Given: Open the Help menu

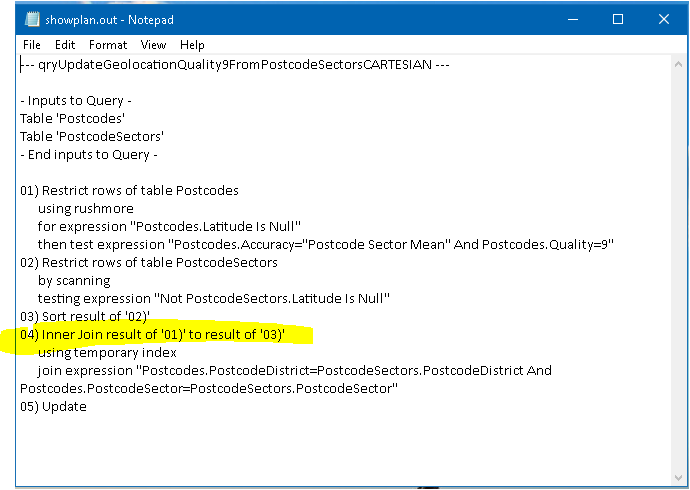Looking at the screenshot, I should 192,45.
